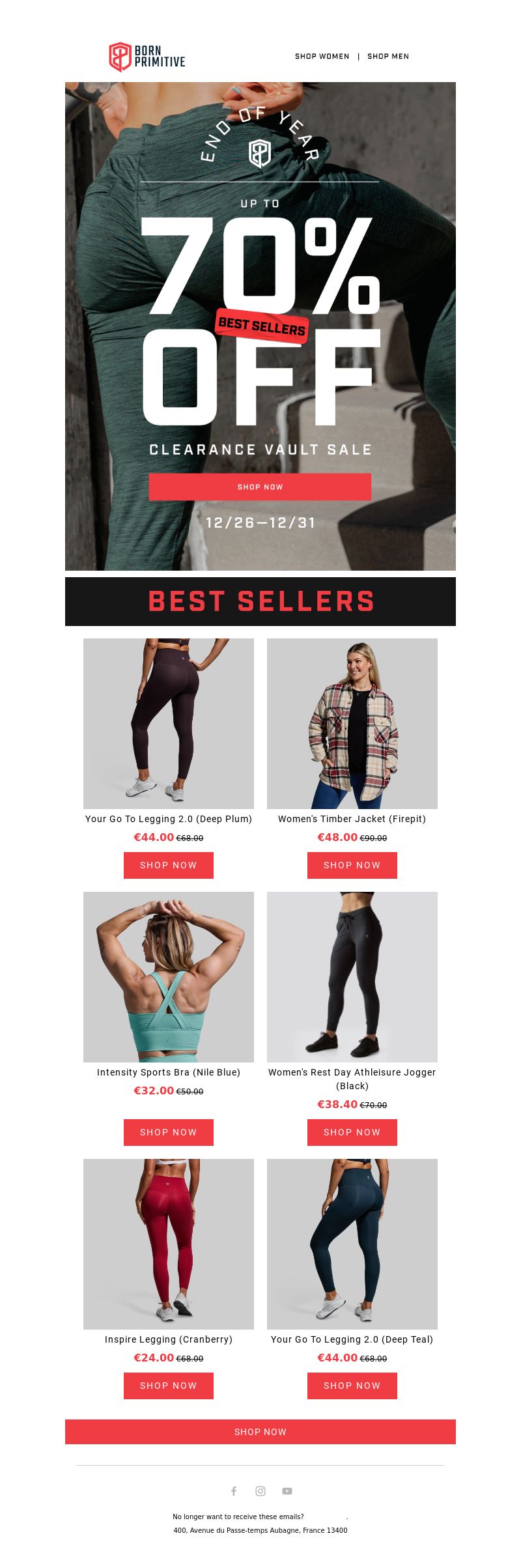Open the YouTube icon link

click(287, 1491)
